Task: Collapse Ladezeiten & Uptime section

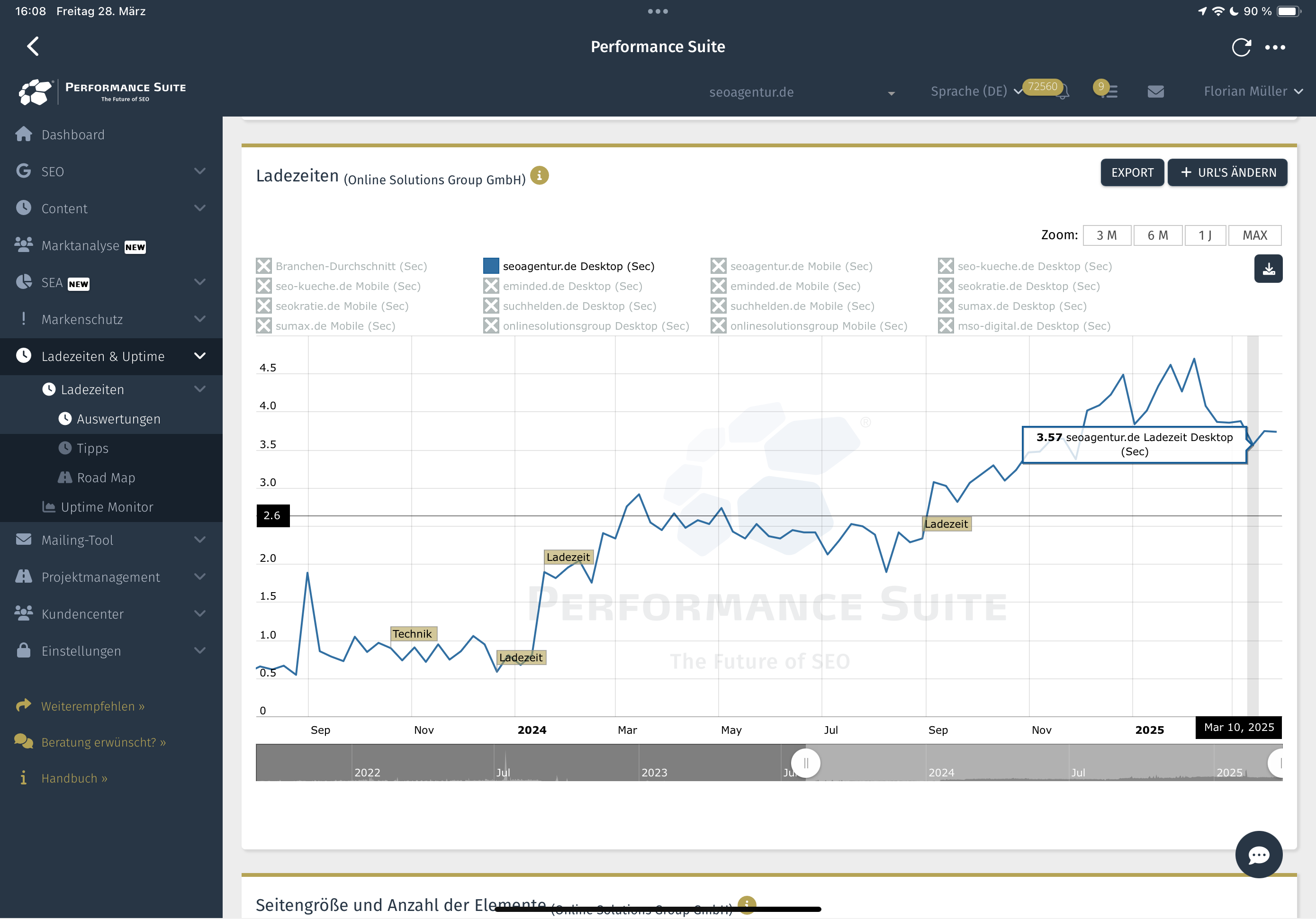Action: pyautogui.click(x=111, y=356)
